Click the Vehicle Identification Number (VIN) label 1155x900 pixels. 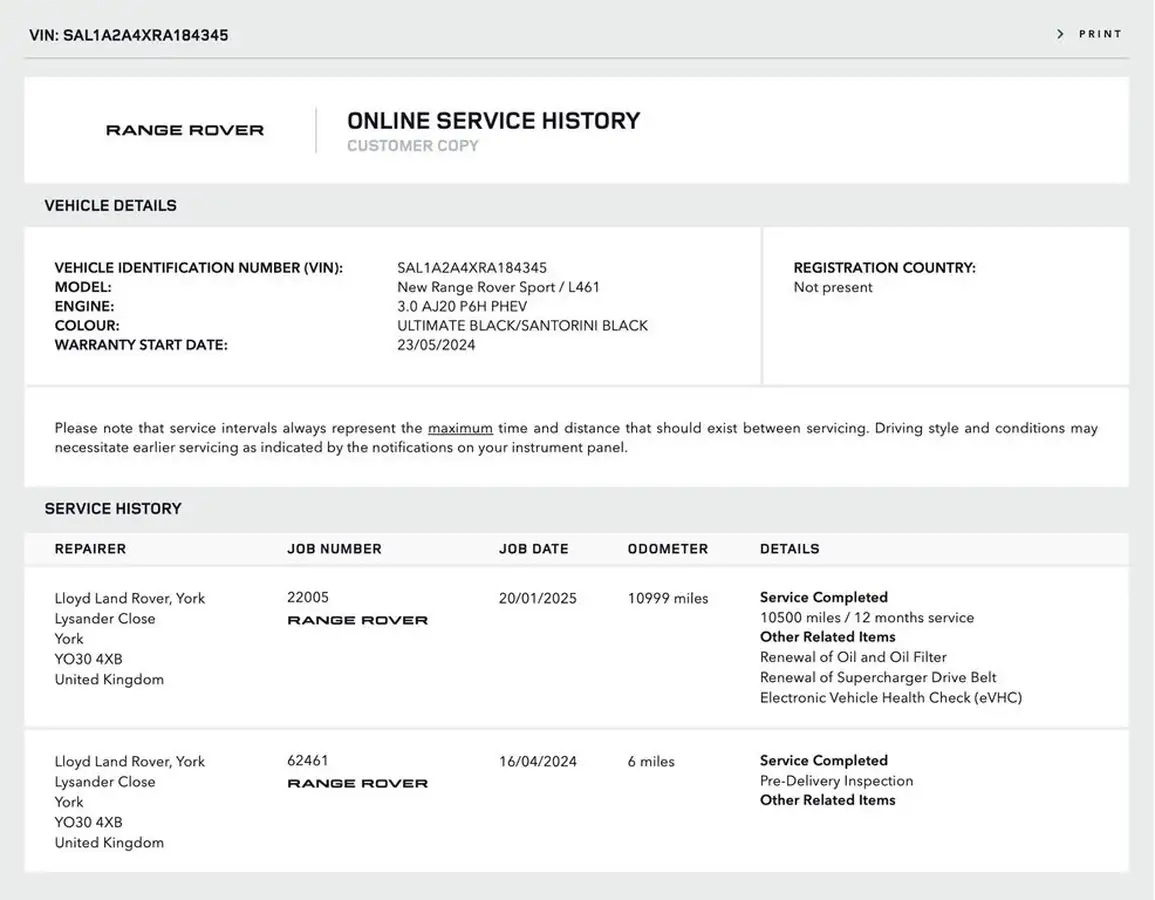click(x=199, y=268)
